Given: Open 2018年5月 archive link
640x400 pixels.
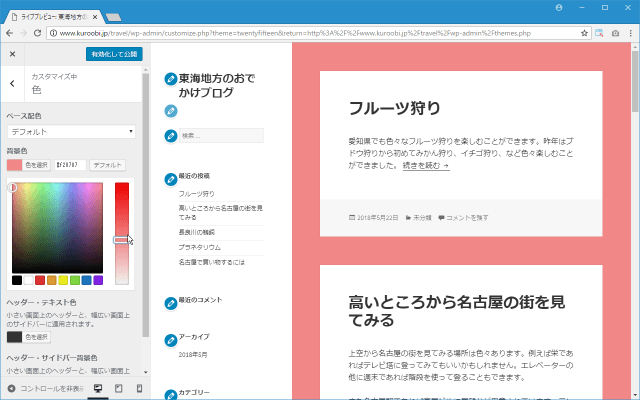Looking at the screenshot, I should 193,355.
